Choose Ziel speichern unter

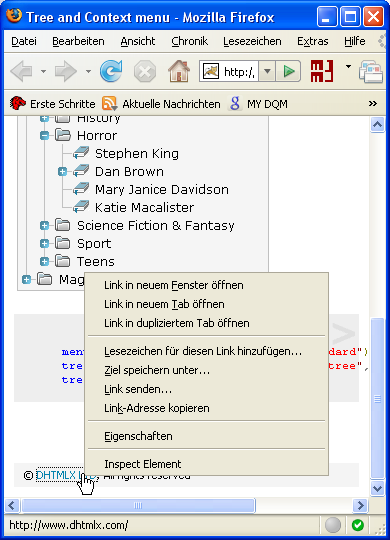pos(207,370)
